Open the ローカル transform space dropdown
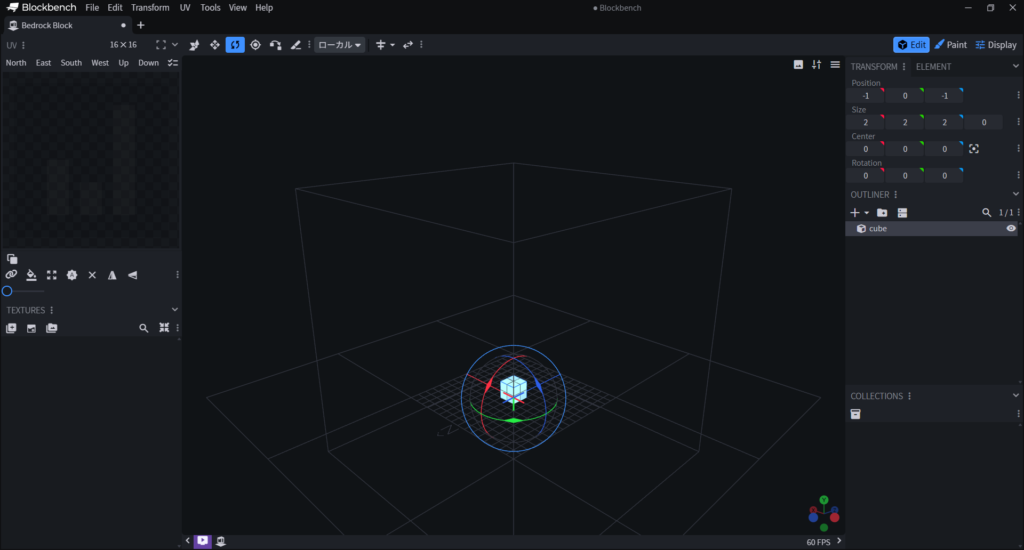The height and width of the screenshot is (550, 1024). [x=340, y=45]
